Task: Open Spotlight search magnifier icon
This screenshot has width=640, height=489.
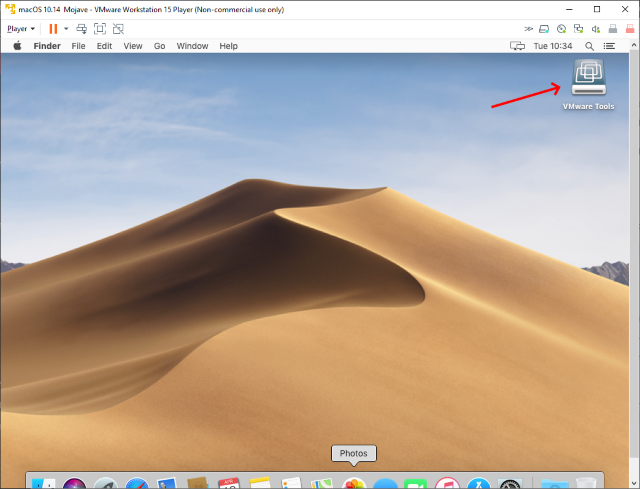Action: (589, 46)
